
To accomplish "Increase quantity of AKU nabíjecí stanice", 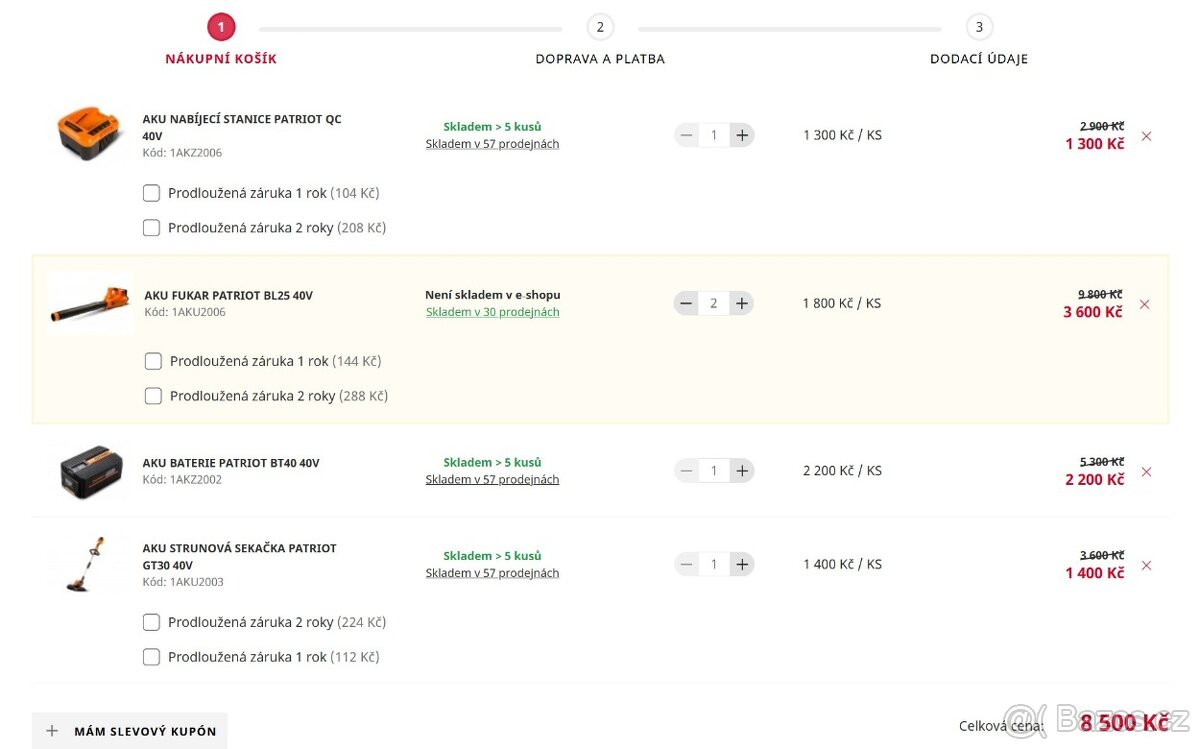I will [x=741, y=135].
